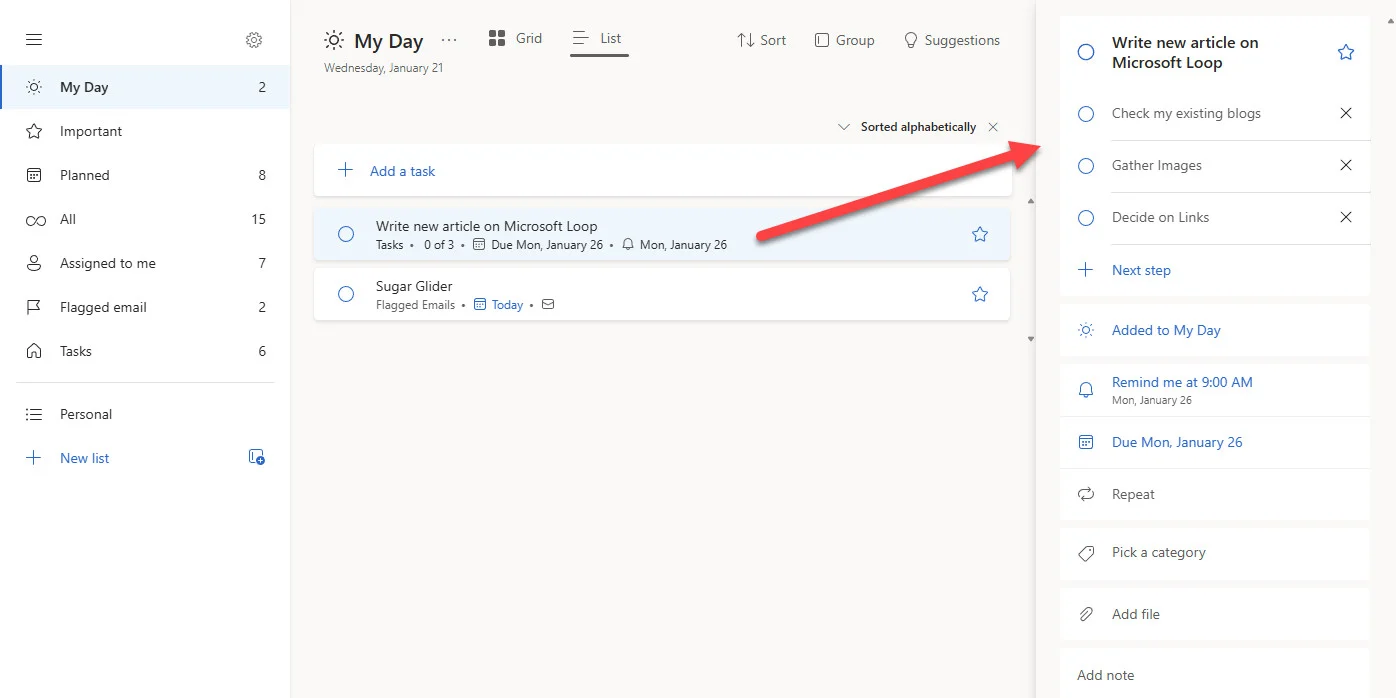Show Suggestions panel
This screenshot has width=1396, height=698.
951,40
